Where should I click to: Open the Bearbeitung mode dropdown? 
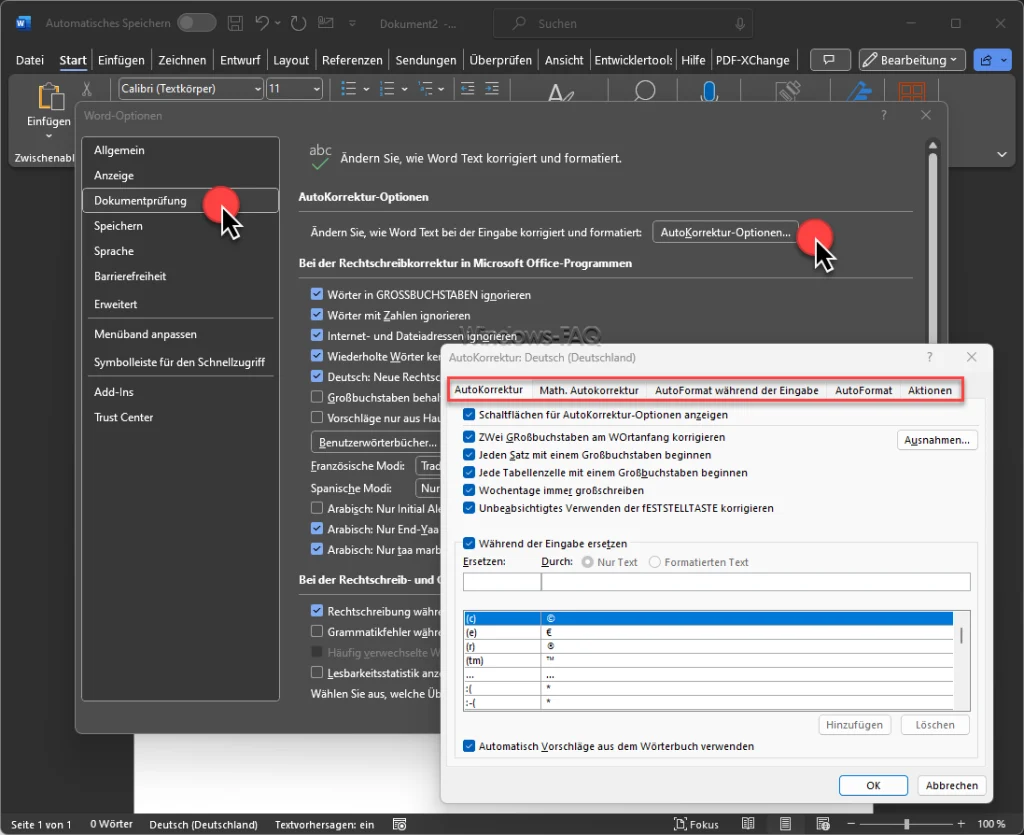[912, 60]
